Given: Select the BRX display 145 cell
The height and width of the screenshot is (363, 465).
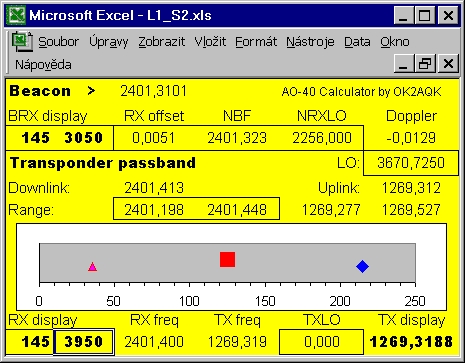Looking at the screenshot, I should point(35,138).
